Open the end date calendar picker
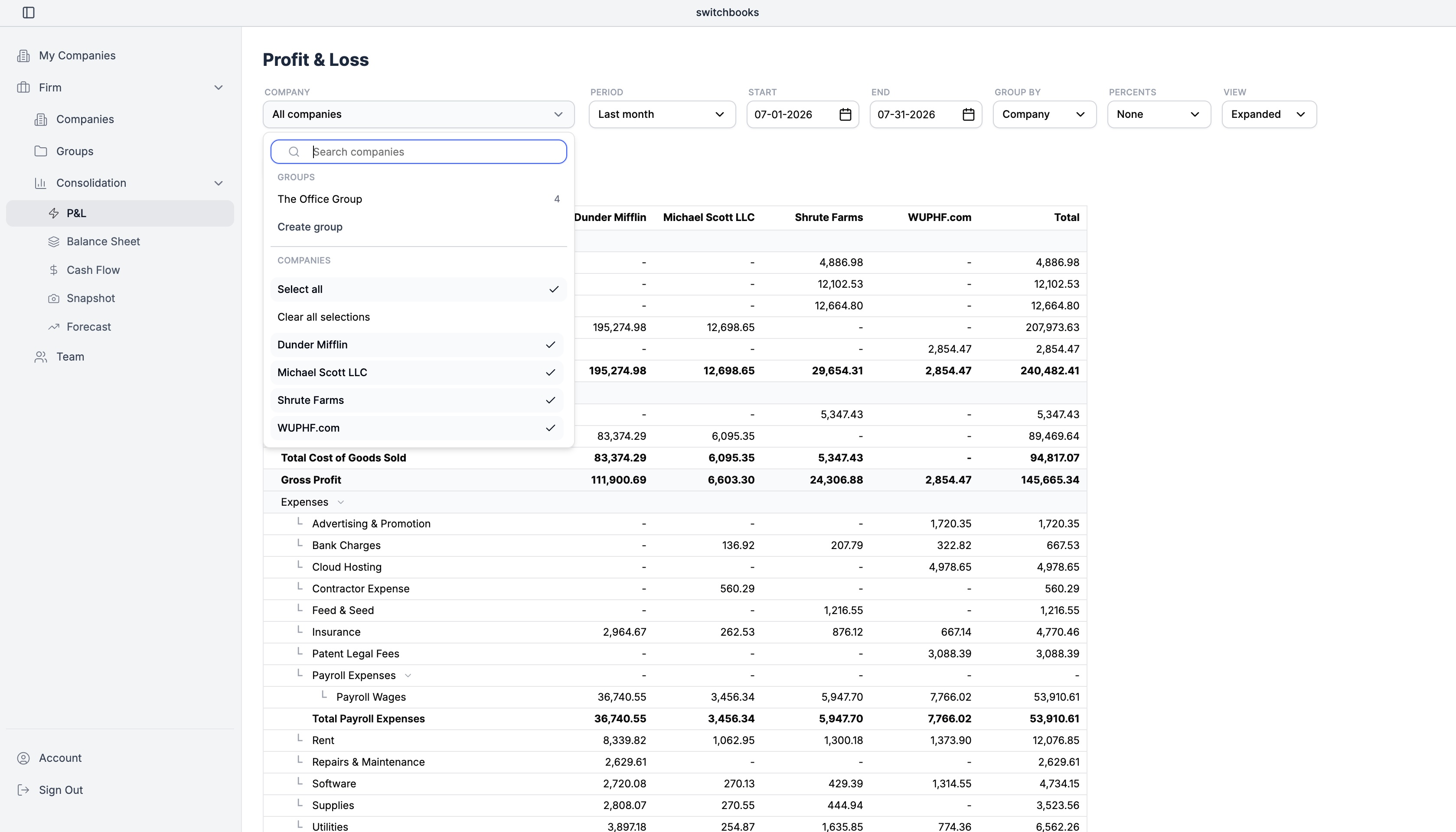The height and width of the screenshot is (832, 1456). [x=968, y=114]
